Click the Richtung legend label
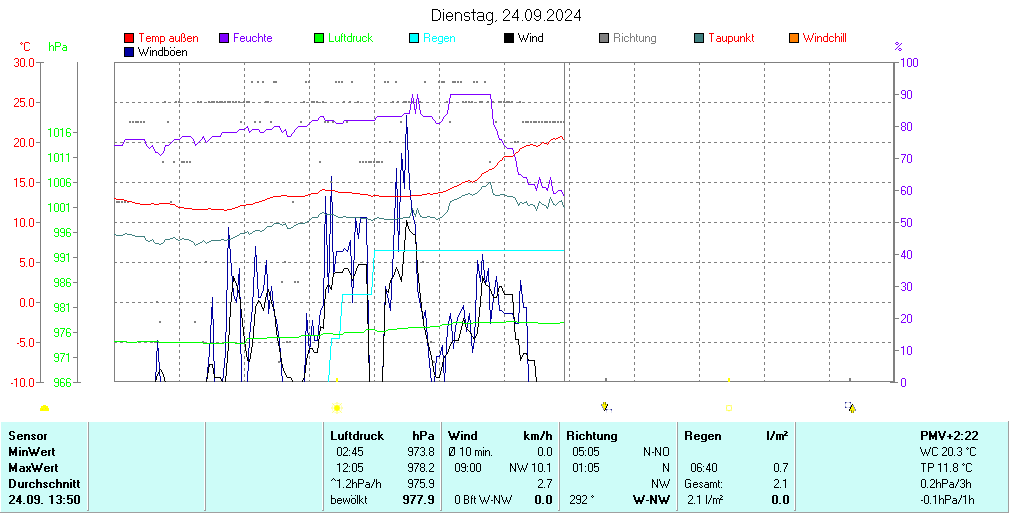Viewport: 1009px width, 513px height. [634, 38]
